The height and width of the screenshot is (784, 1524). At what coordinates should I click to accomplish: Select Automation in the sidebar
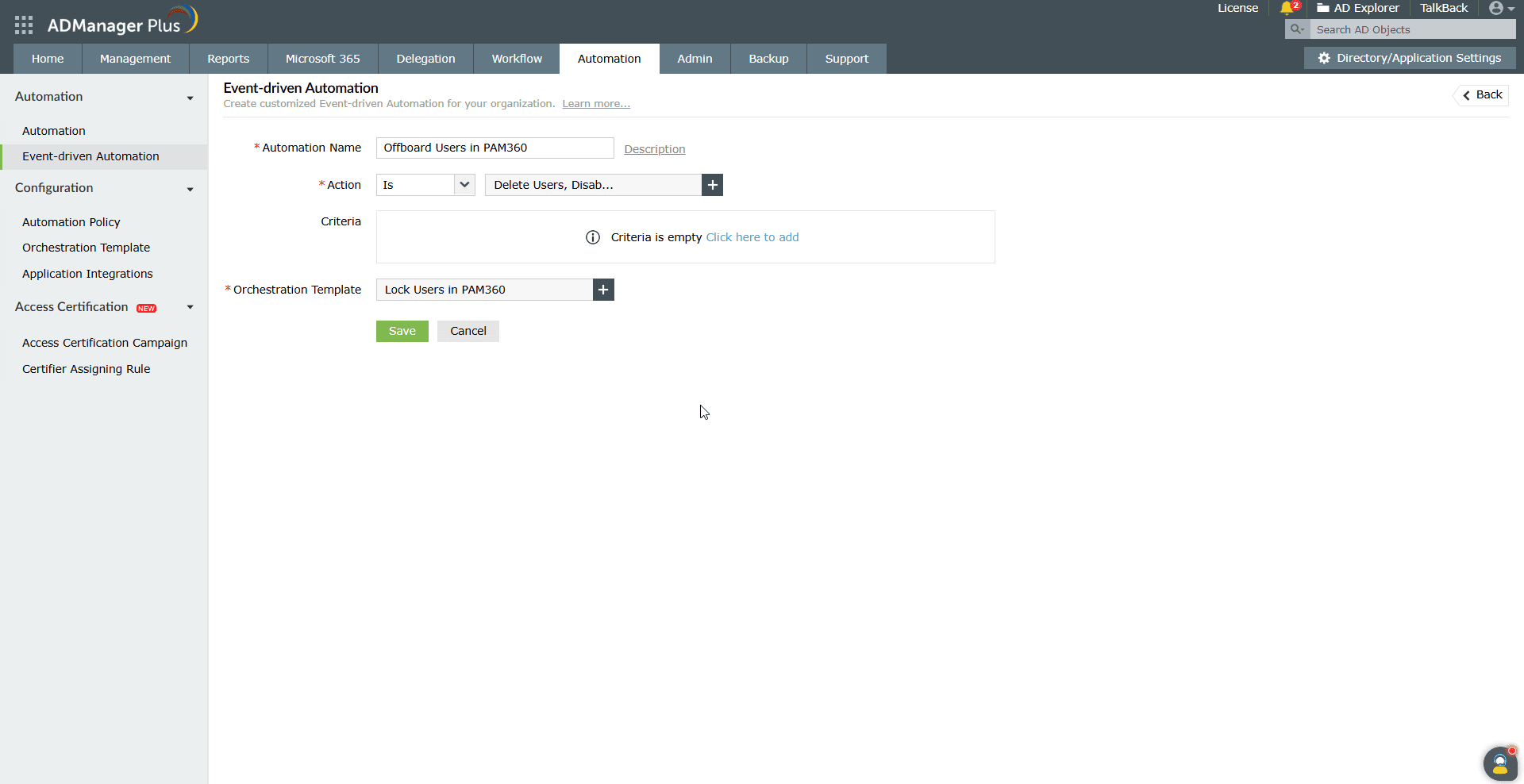[x=54, y=131]
